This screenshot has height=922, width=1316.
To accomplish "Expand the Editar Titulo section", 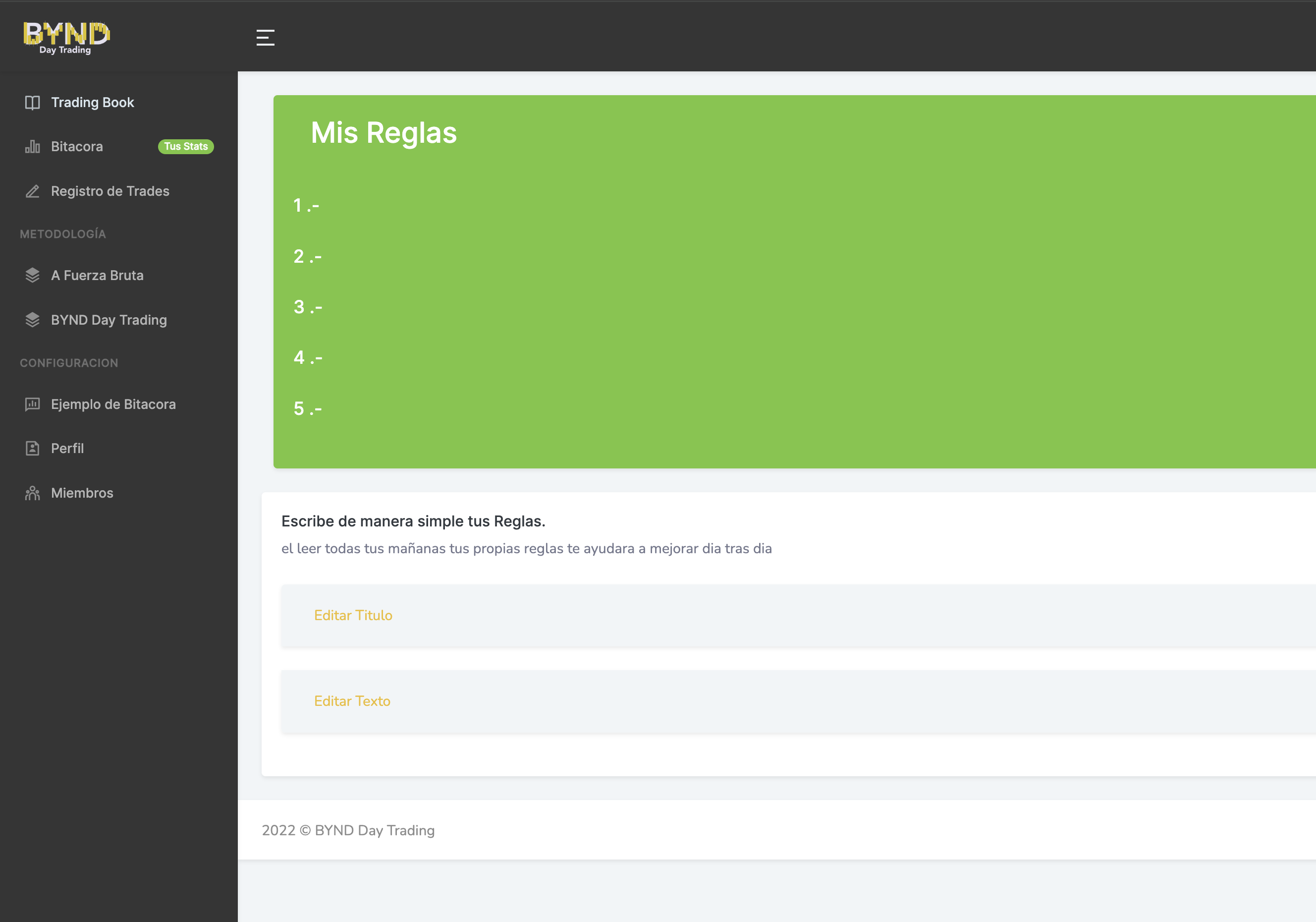I will click(353, 615).
